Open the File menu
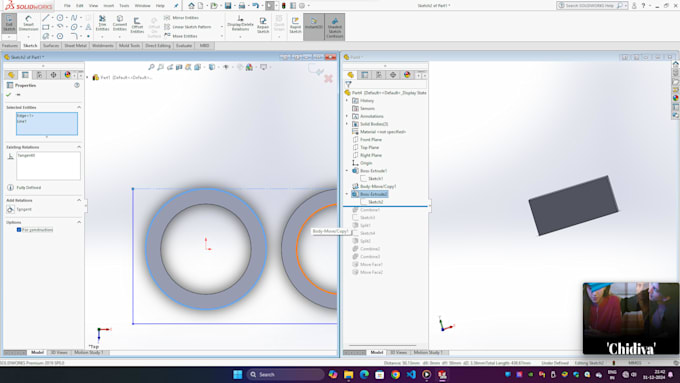Screen dimensions: 680x383 67,6
